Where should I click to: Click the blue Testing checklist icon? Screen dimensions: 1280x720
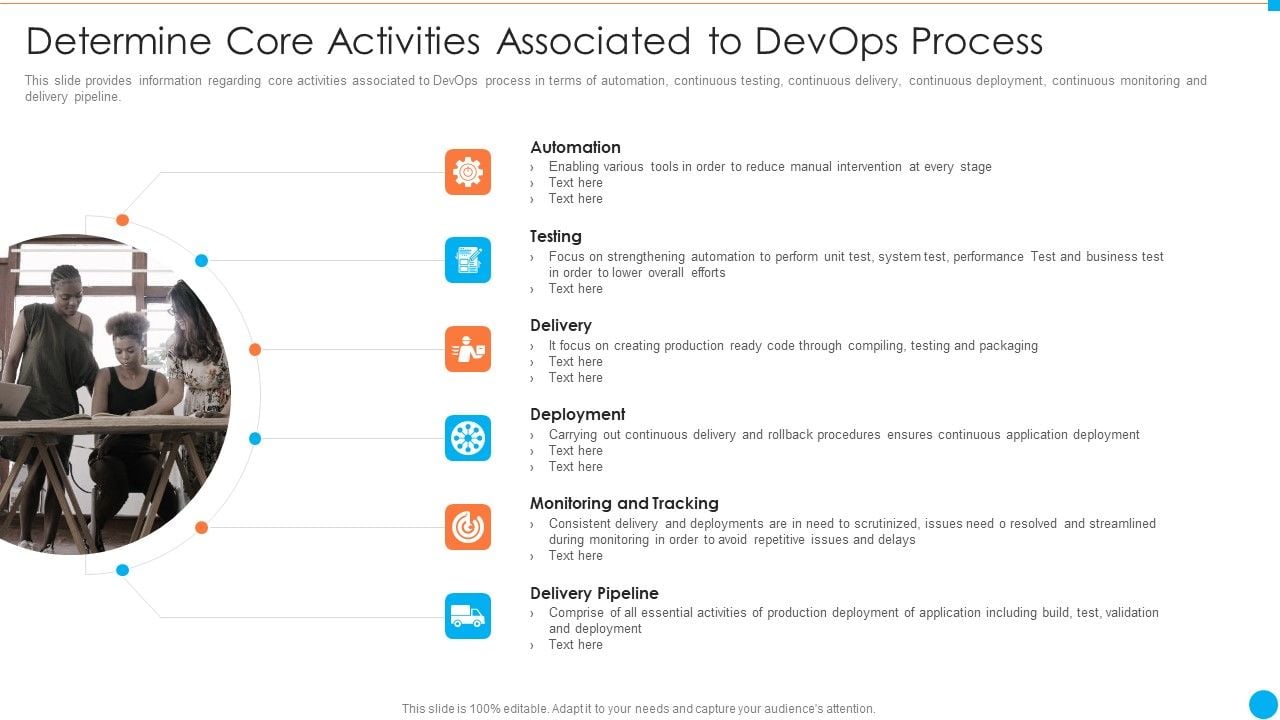coord(468,260)
